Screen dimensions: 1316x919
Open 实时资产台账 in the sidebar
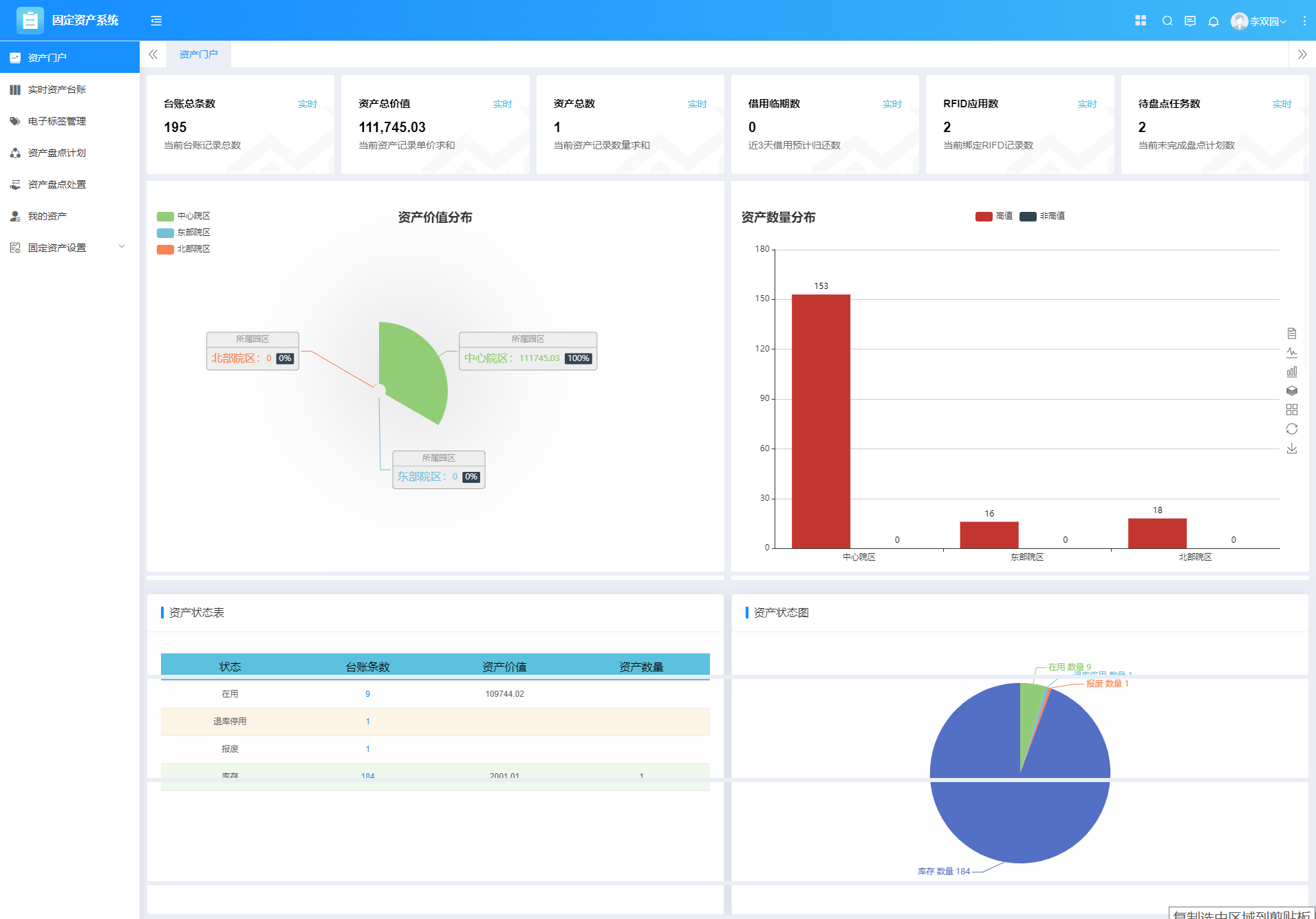57,89
